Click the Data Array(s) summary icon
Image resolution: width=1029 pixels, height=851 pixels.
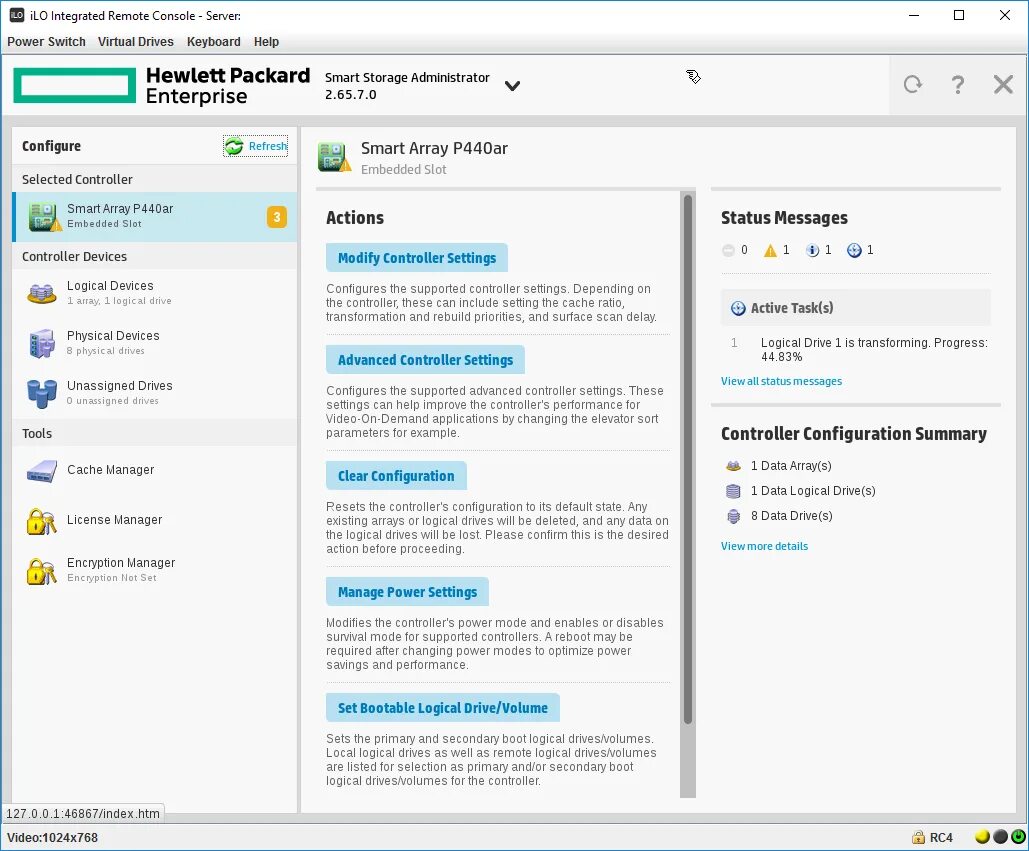733,466
